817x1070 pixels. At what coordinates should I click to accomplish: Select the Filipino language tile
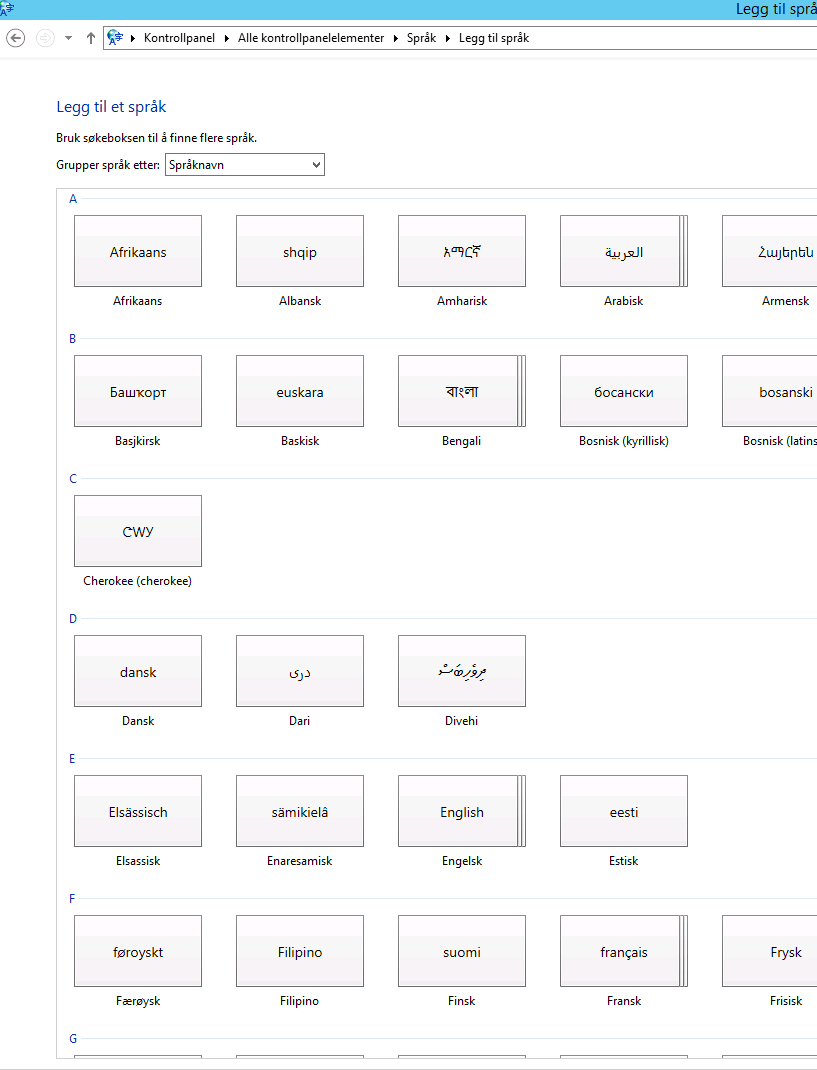point(300,951)
